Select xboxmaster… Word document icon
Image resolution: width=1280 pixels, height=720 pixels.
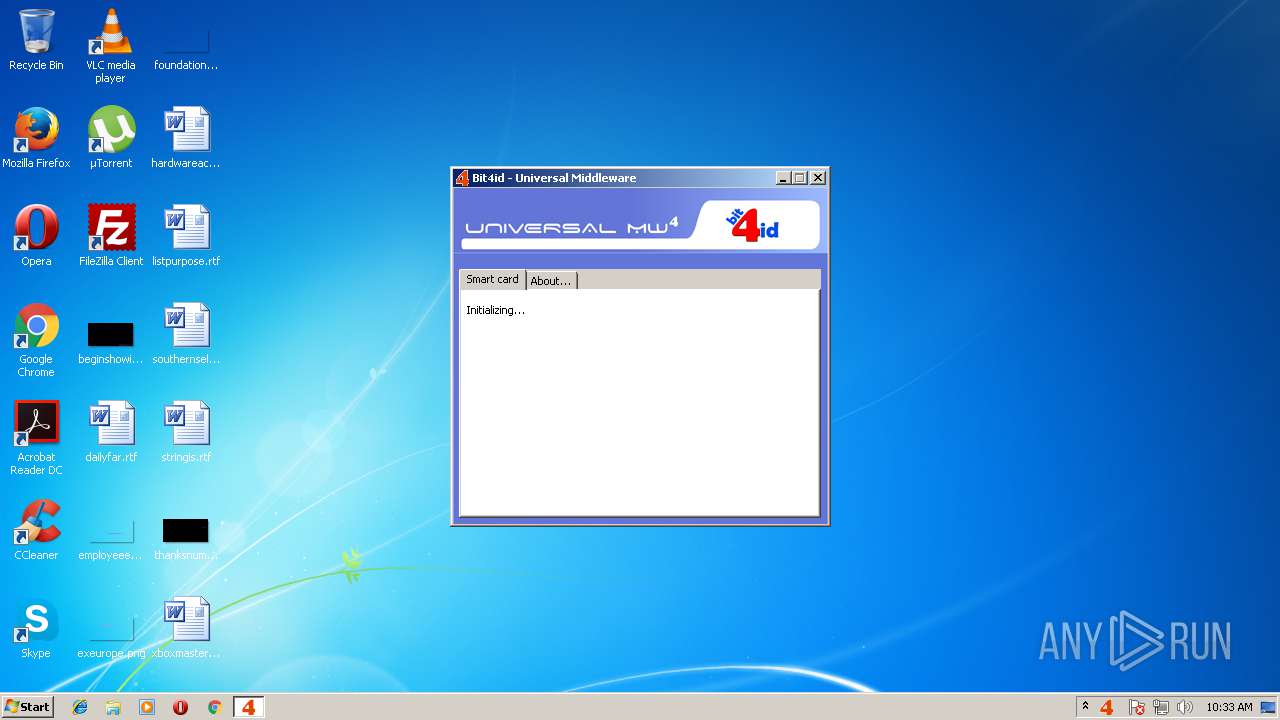[x=186, y=628]
